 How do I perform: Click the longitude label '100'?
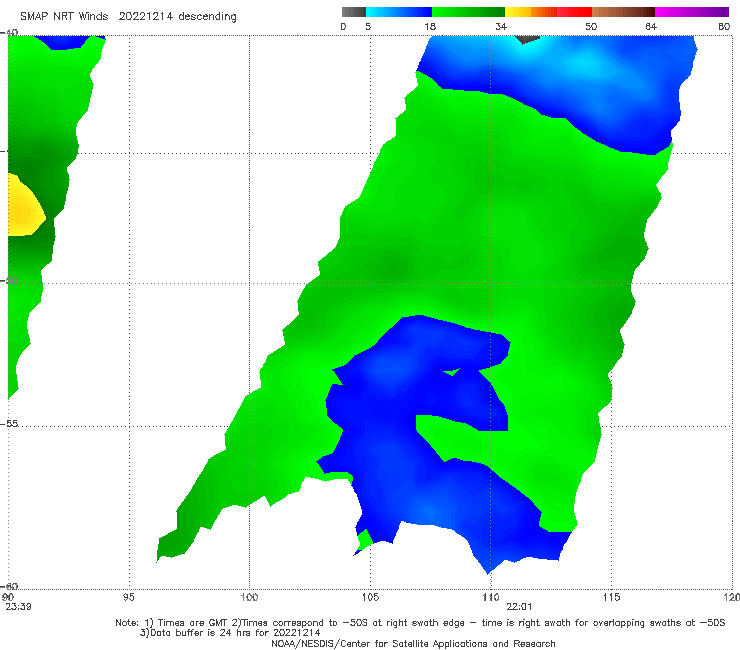click(x=249, y=598)
